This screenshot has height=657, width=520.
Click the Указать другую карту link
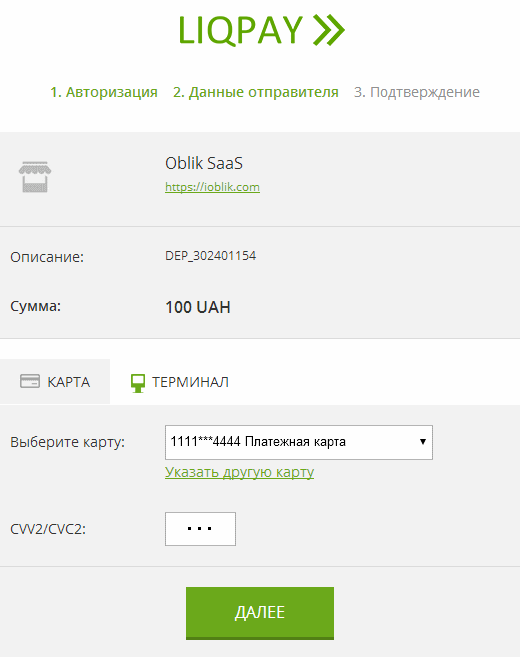point(239,472)
